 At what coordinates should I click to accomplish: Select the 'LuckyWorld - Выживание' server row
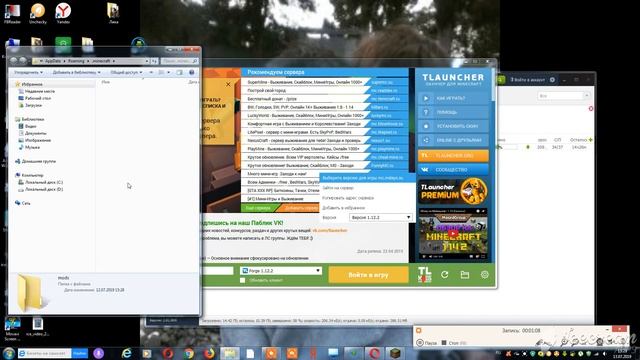(324, 116)
